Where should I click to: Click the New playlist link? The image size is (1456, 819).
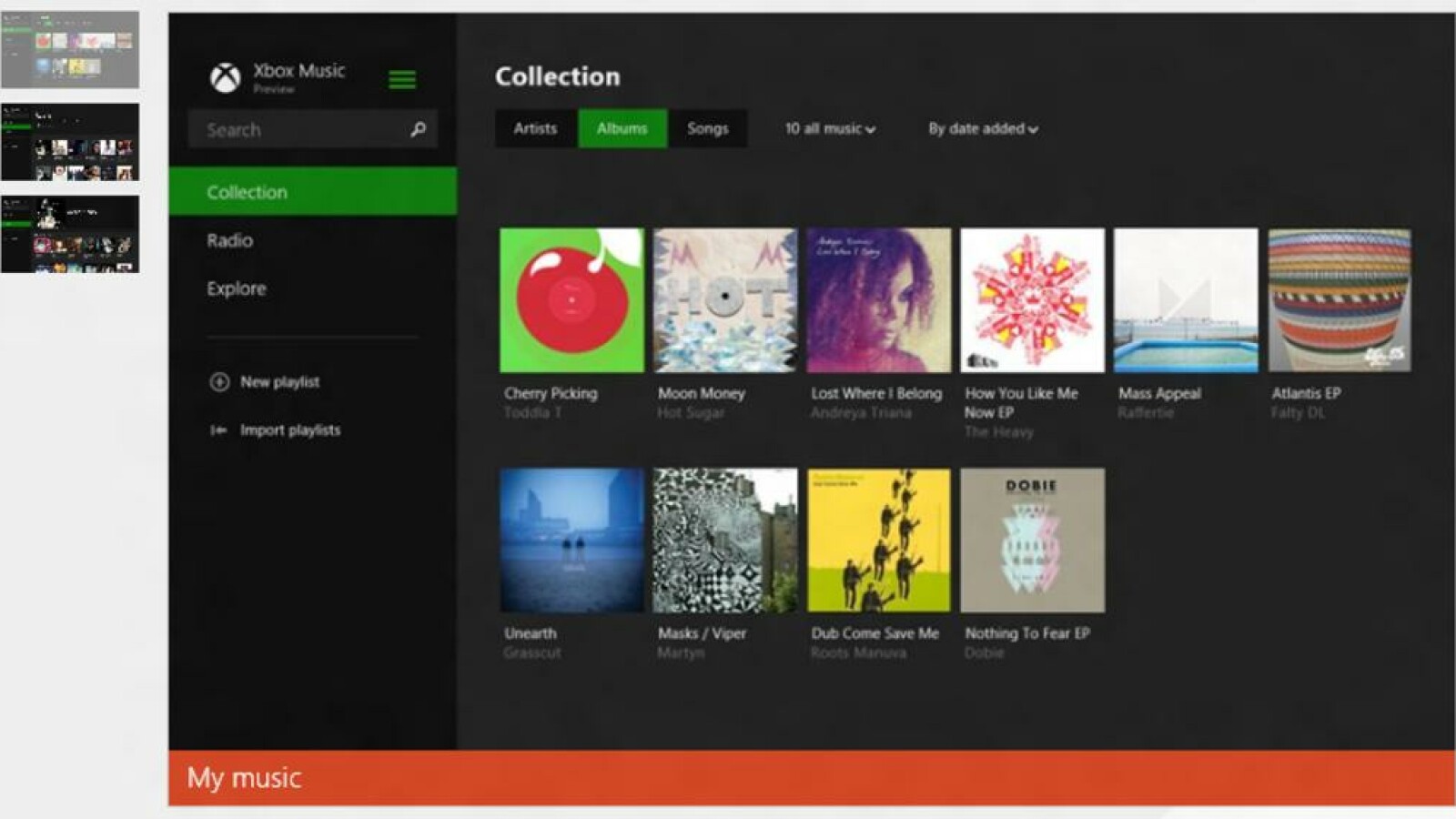click(x=279, y=382)
